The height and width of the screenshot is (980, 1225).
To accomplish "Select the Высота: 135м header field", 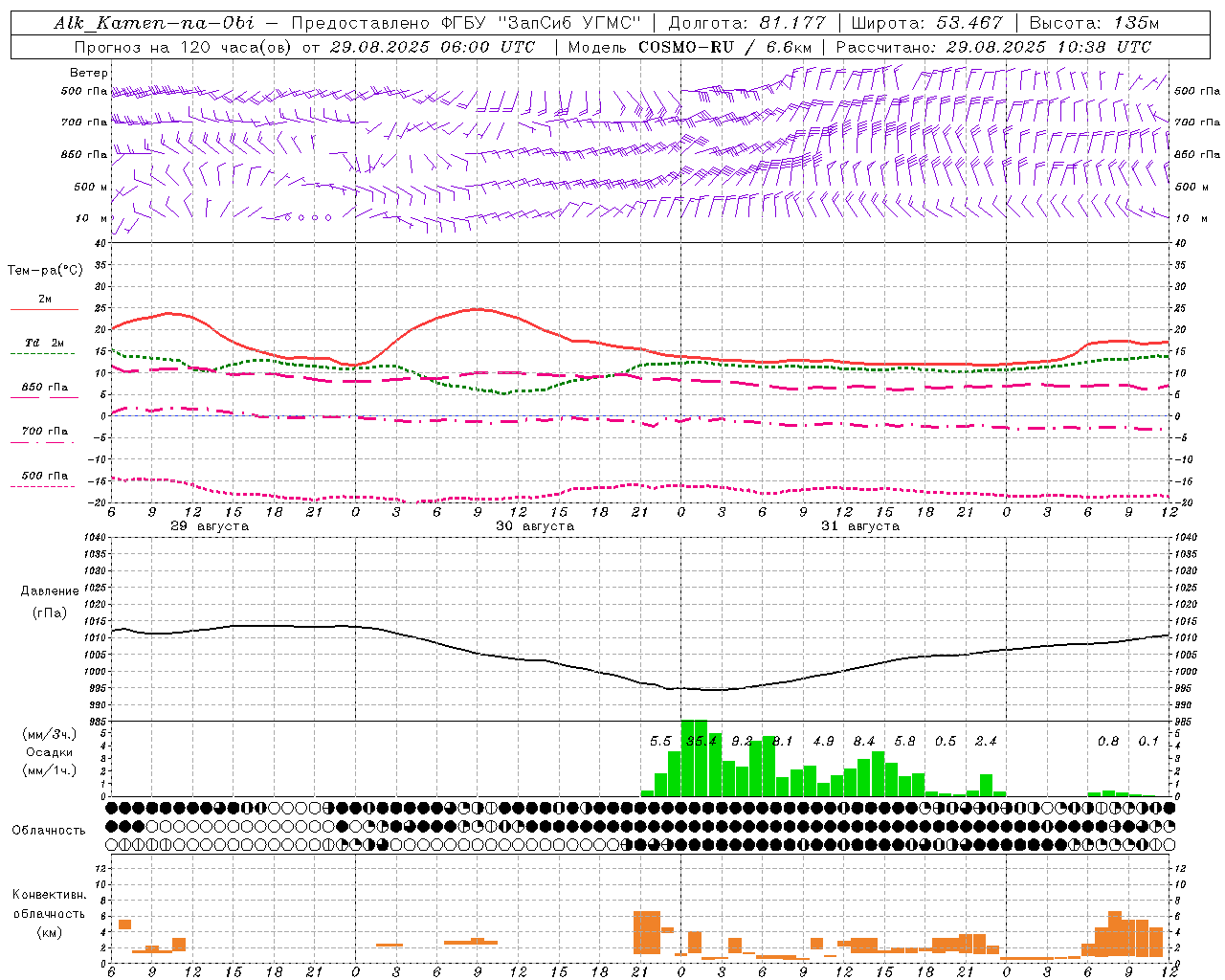I will coord(1094,22).
